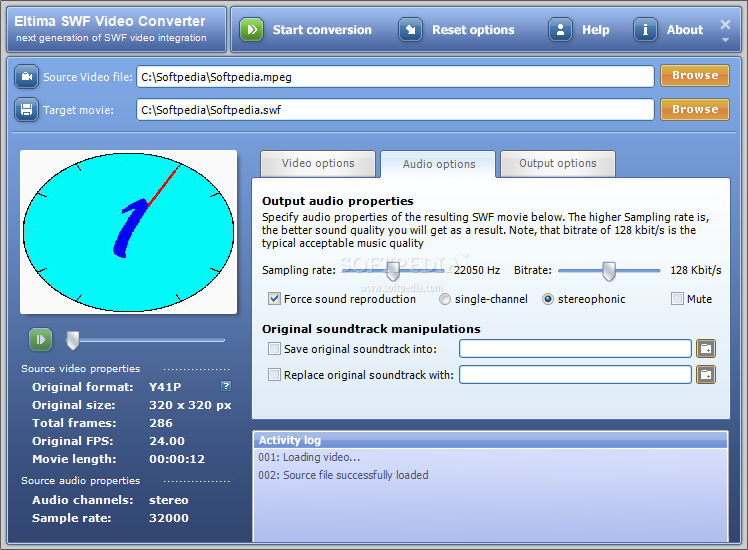Open the Output options tab
This screenshot has width=748, height=550.
[x=558, y=164]
